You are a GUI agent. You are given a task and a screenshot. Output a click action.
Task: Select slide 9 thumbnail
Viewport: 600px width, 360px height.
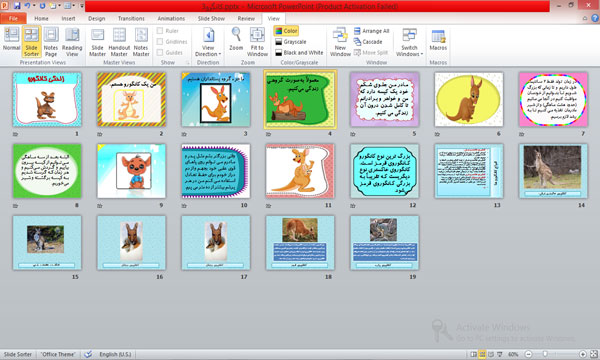coord(131,171)
